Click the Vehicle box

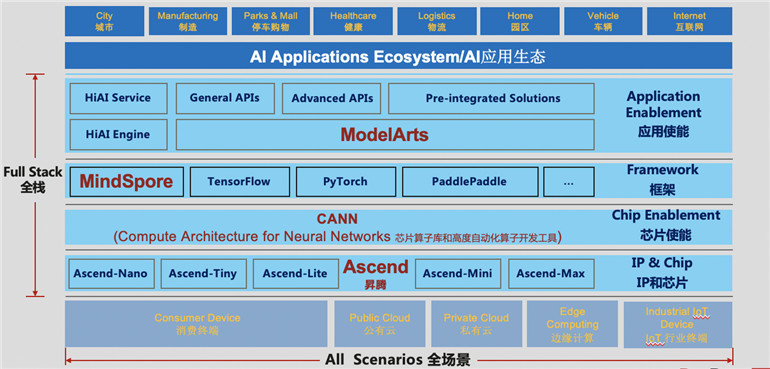tap(603, 21)
